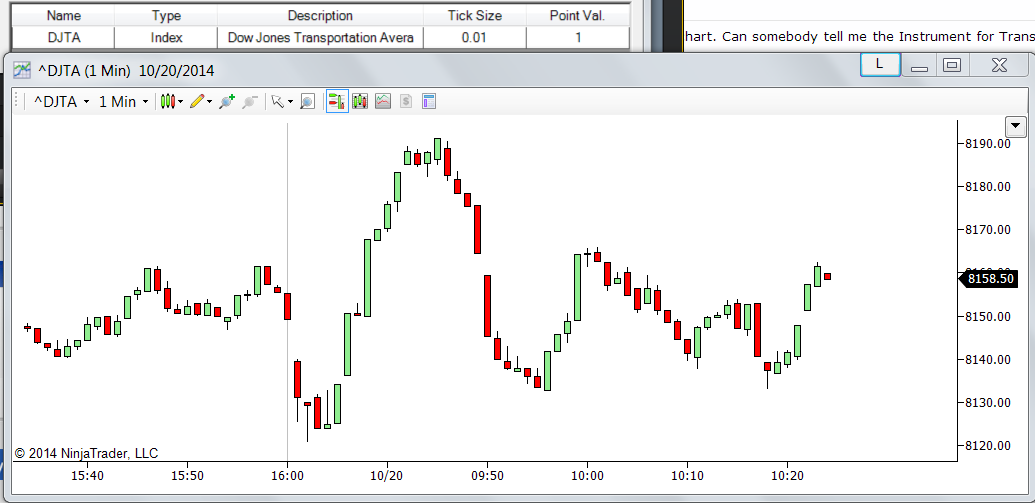Click the 8170.00 price axis label
1035x503 pixels.
987,230
